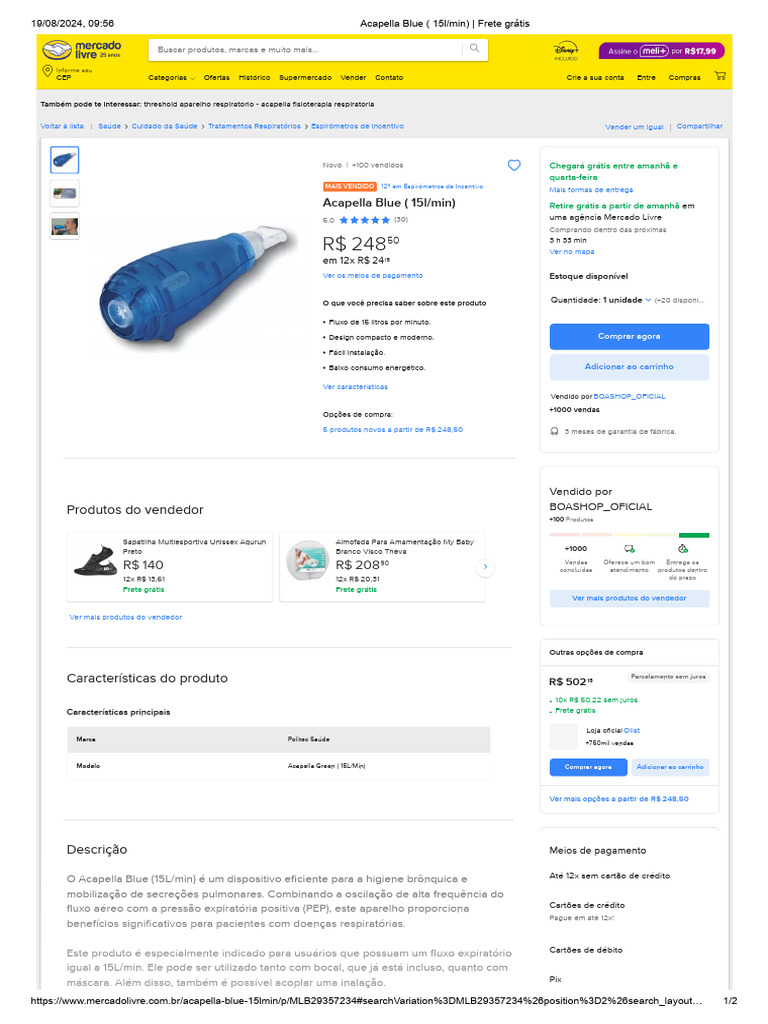Click the search magnifier icon
The image size is (768, 1024).
(474, 48)
